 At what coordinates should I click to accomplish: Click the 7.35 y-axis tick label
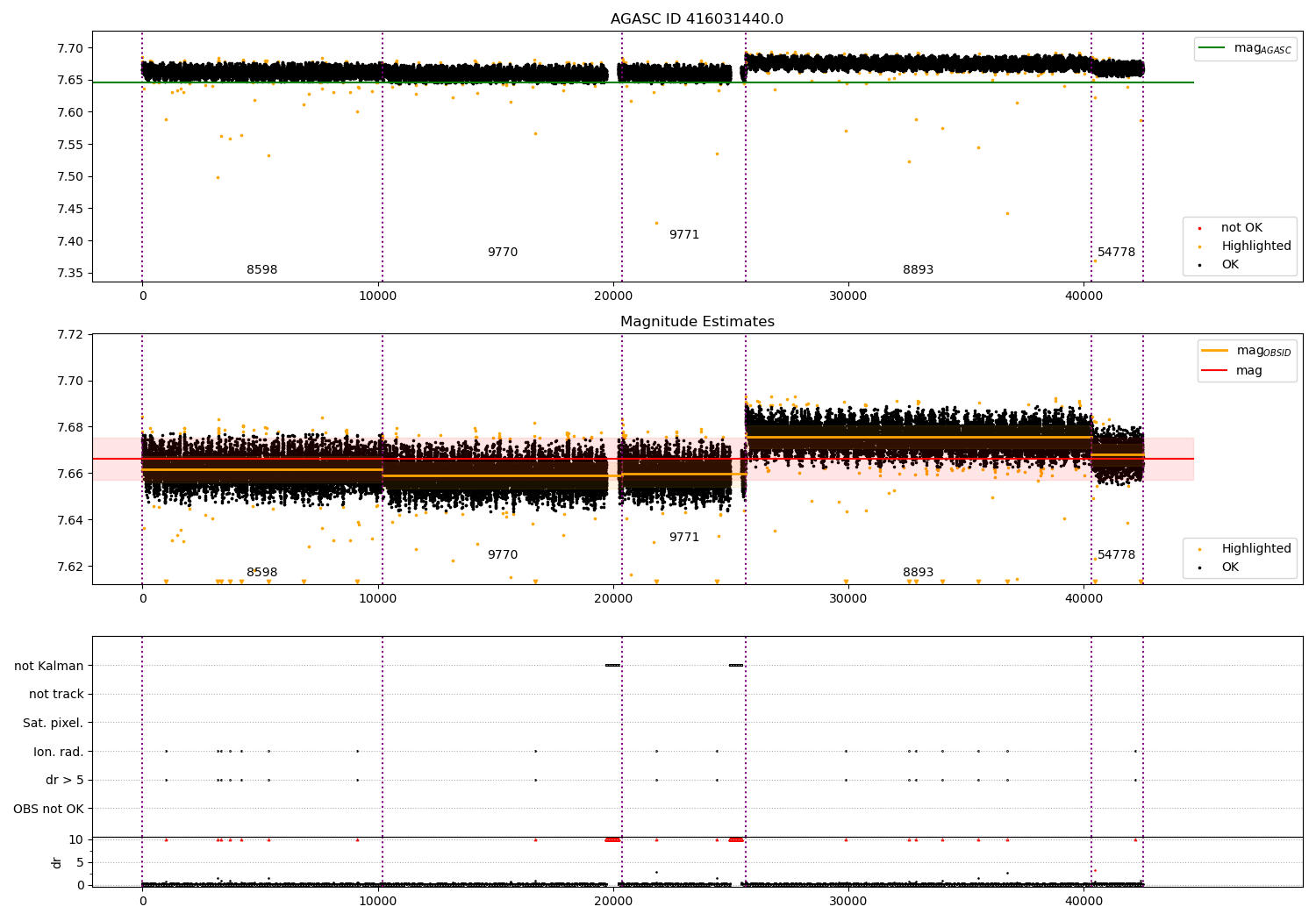70,274
